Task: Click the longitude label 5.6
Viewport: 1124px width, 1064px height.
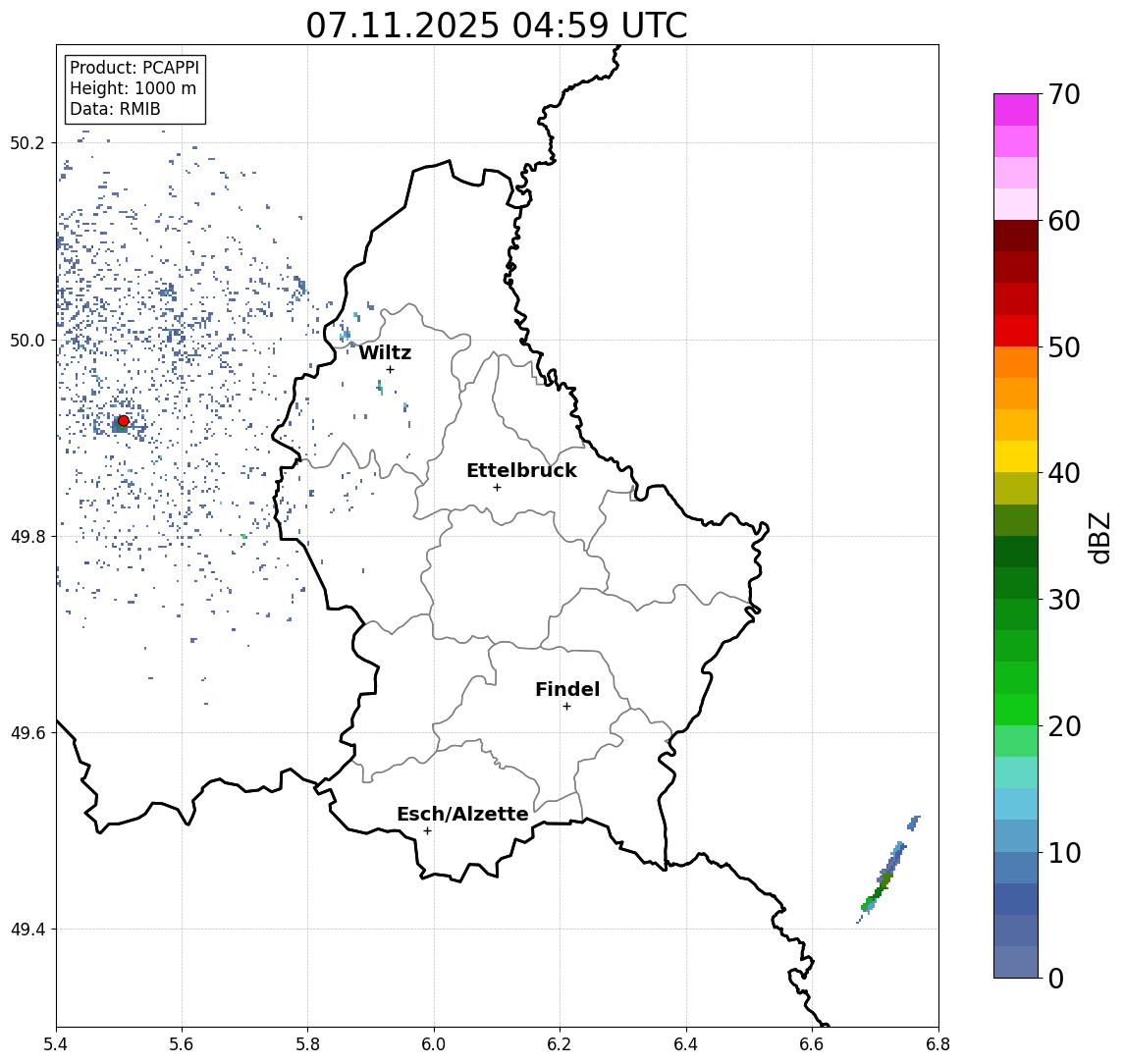Action: [x=182, y=1044]
